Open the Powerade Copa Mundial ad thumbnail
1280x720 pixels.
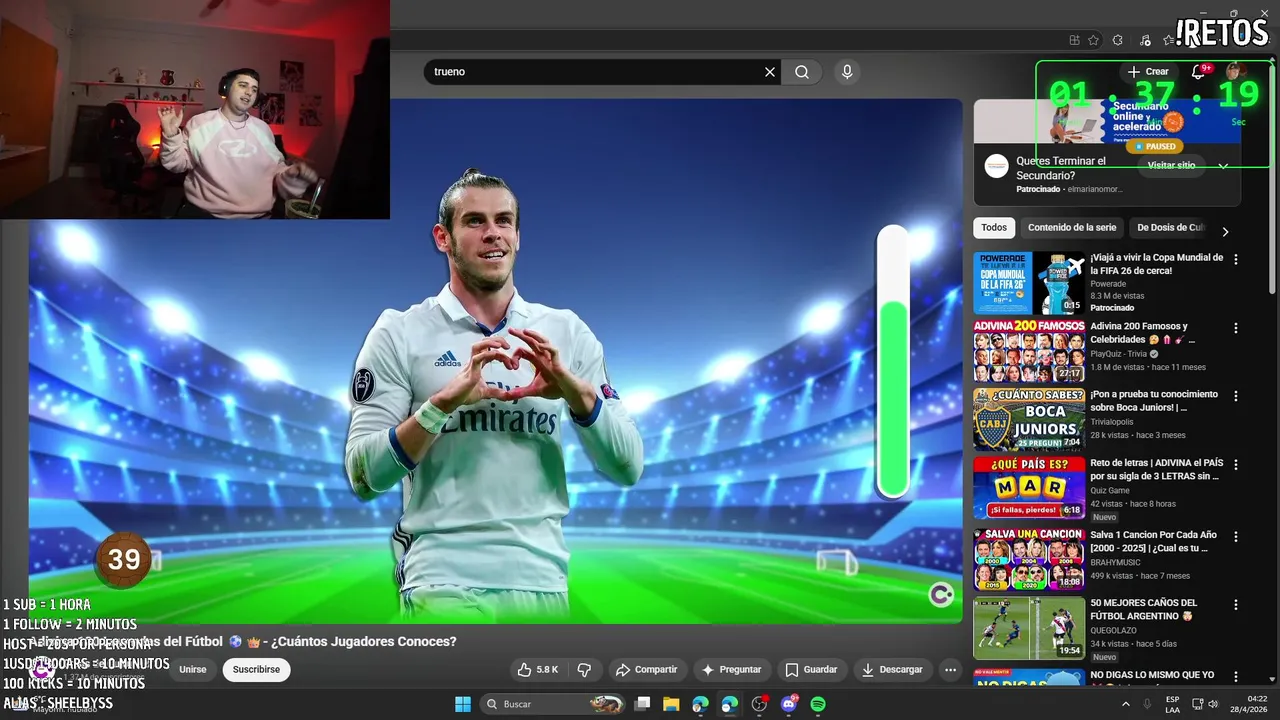click(x=1029, y=283)
